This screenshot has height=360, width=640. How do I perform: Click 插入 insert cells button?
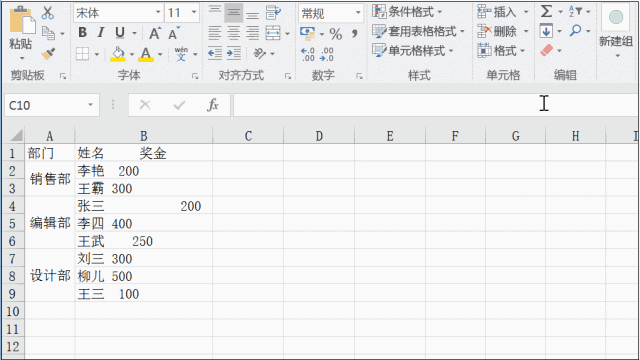click(497, 12)
